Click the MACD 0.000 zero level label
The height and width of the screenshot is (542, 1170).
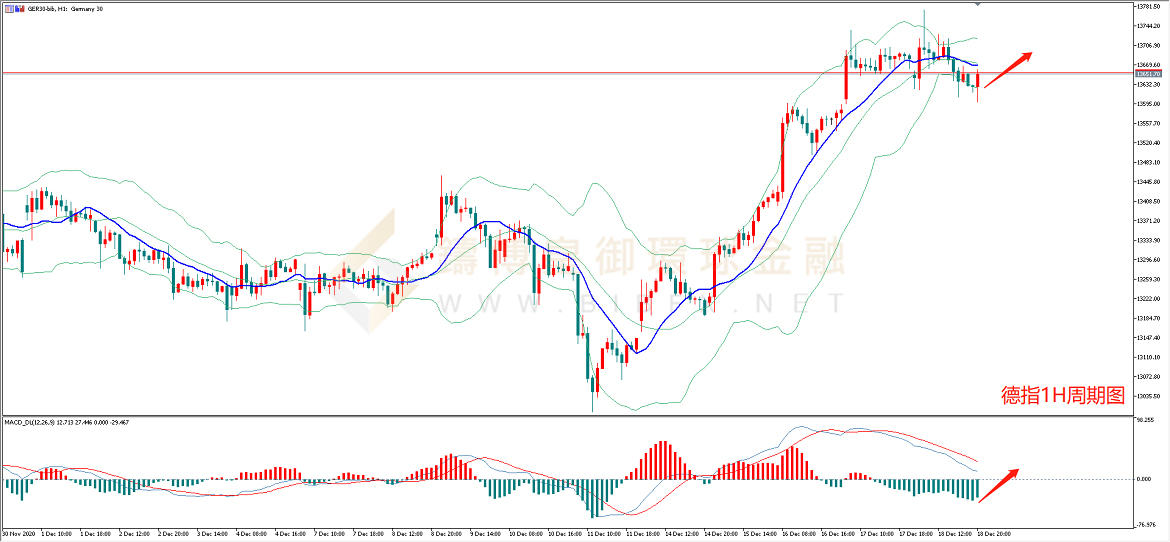coord(1143,479)
